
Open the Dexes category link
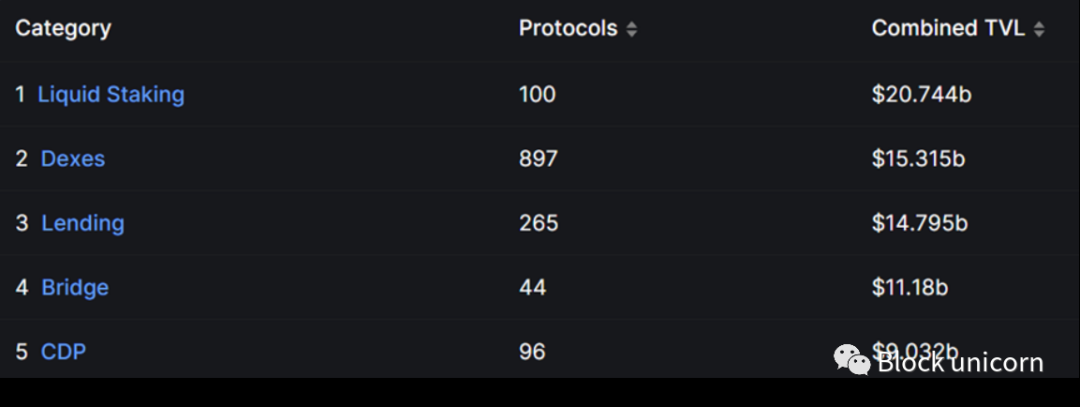[x=73, y=158]
